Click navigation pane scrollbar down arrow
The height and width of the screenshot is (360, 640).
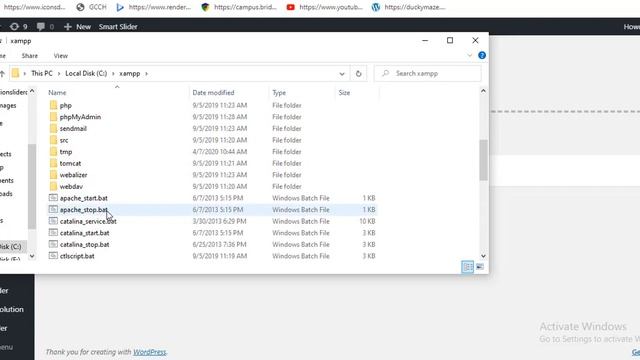(32, 256)
